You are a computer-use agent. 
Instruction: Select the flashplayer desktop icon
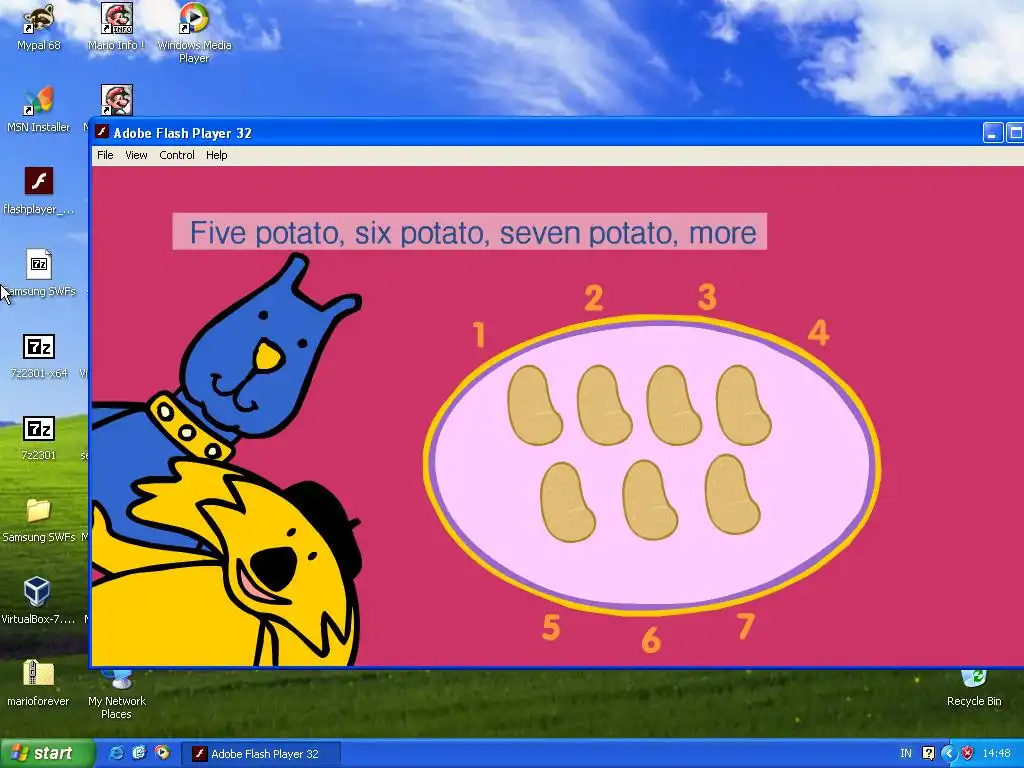[x=38, y=191]
